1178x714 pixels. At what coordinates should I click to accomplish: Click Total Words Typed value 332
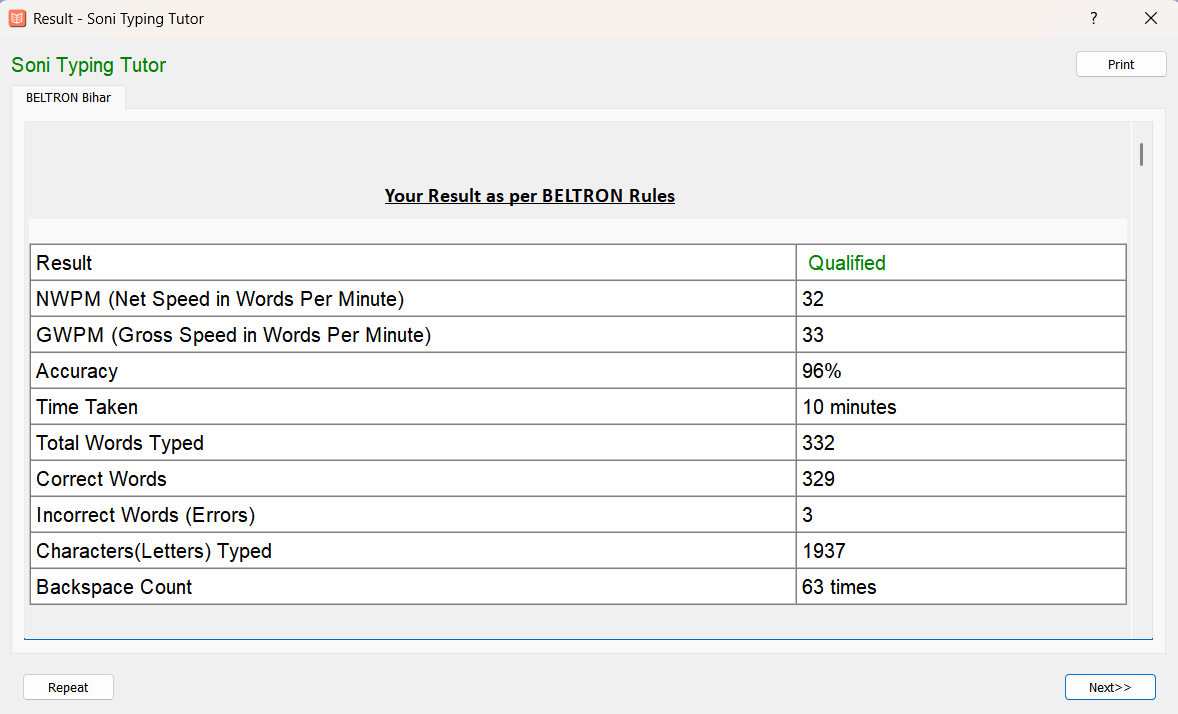pyautogui.click(x=818, y=443)
